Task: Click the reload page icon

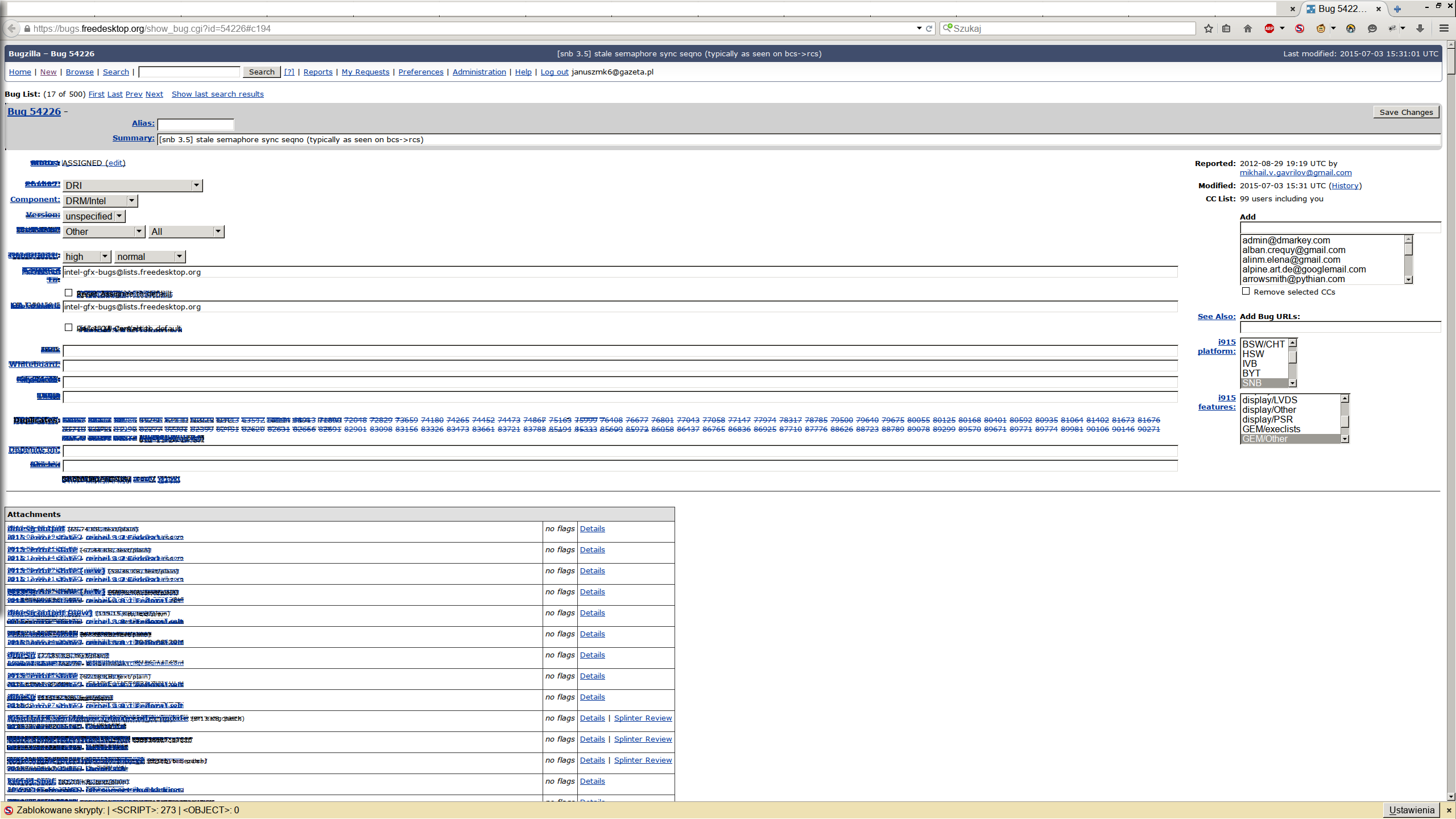Action: pyautogui.click(x=929, y=28)
